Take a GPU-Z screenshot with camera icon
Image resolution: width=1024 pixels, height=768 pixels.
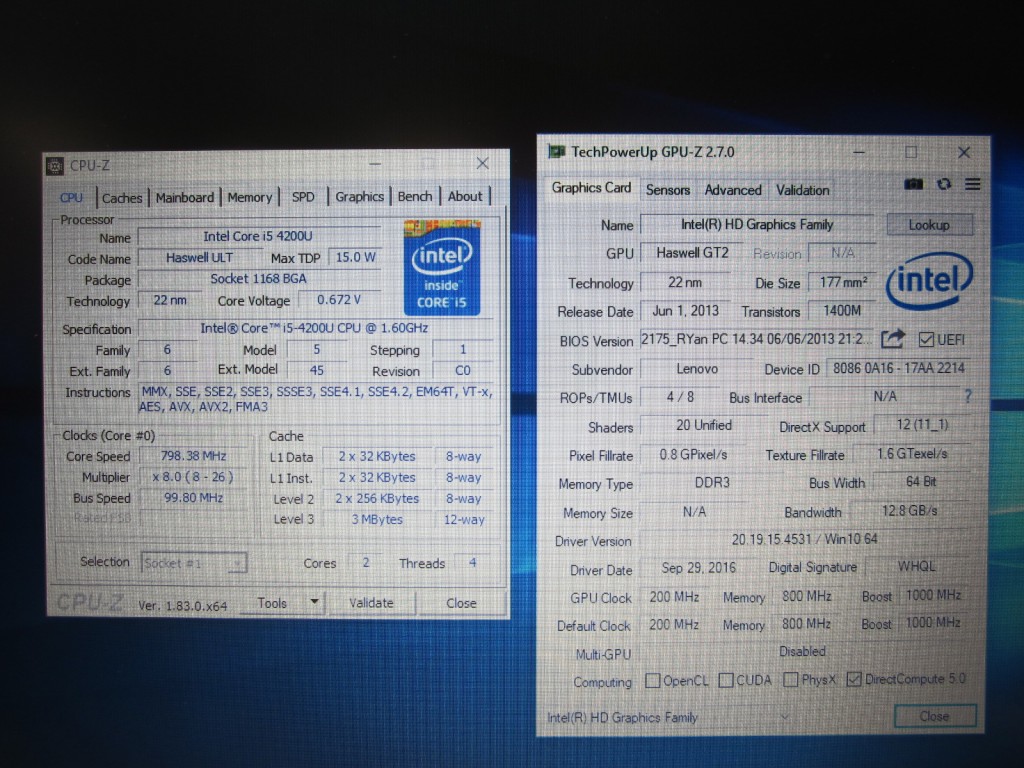(x=914, y=184)
